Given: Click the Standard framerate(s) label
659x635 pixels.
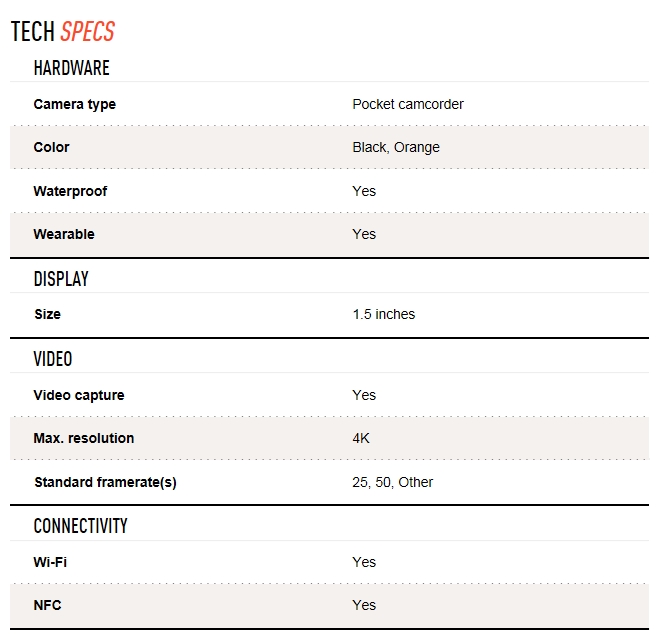Looking at the screenshot, I should 105,482.
